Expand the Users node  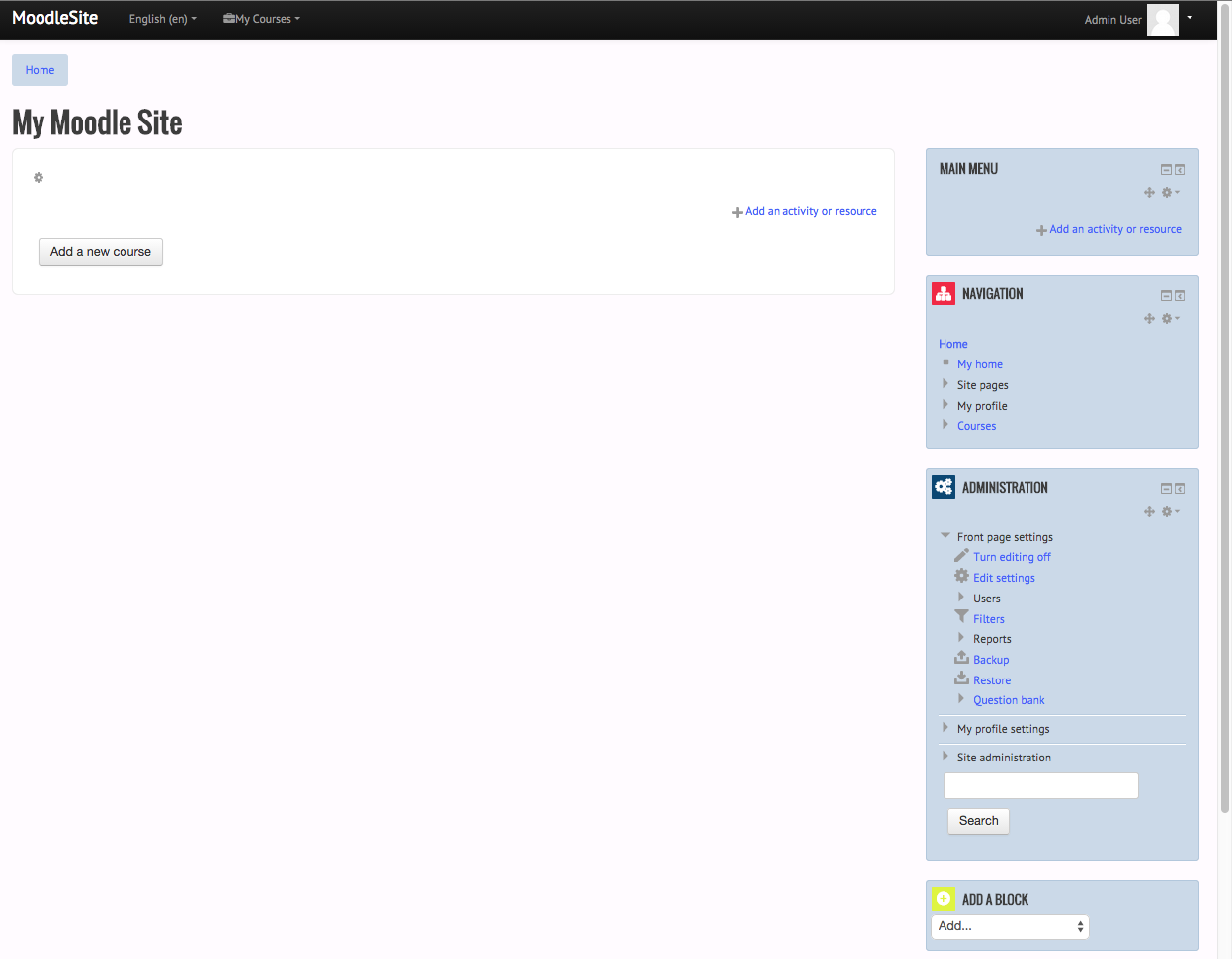click(x=961, y=598)
